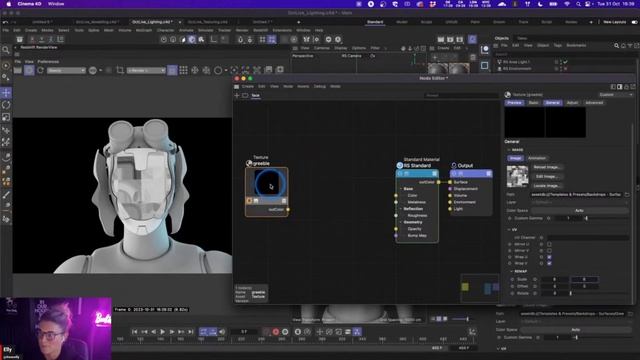Click the add node plus icon in Node Editor
This screenshot has width=640, height=360.
[x=237, y=95]
